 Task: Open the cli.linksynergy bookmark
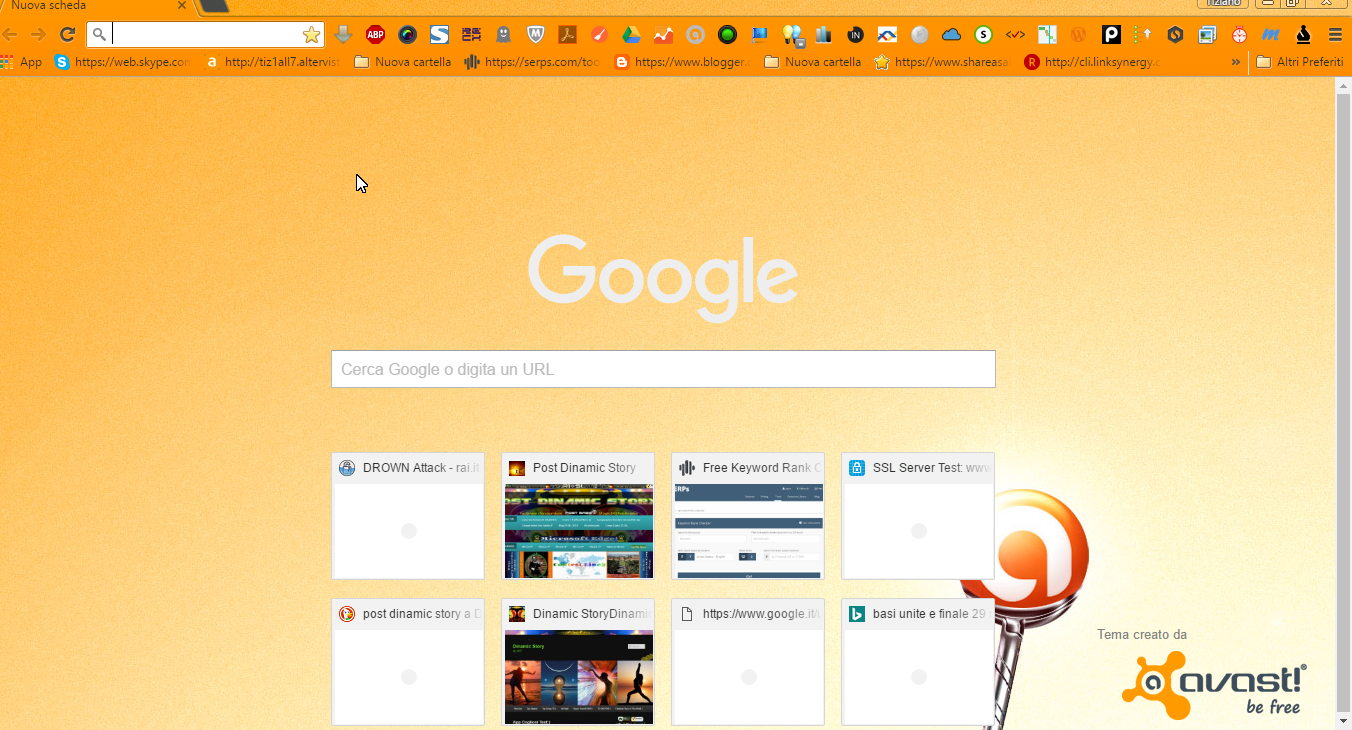1092,62
